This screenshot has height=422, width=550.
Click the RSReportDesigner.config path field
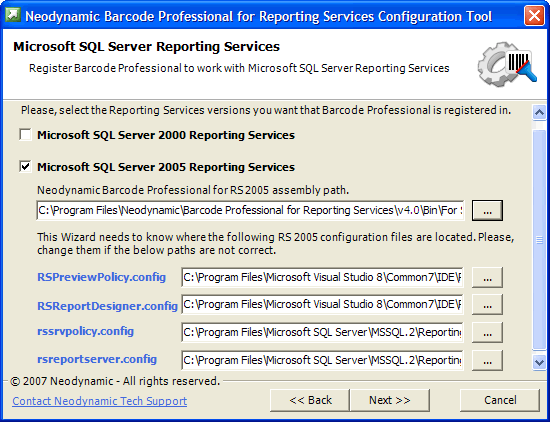[x=322, y=304]
